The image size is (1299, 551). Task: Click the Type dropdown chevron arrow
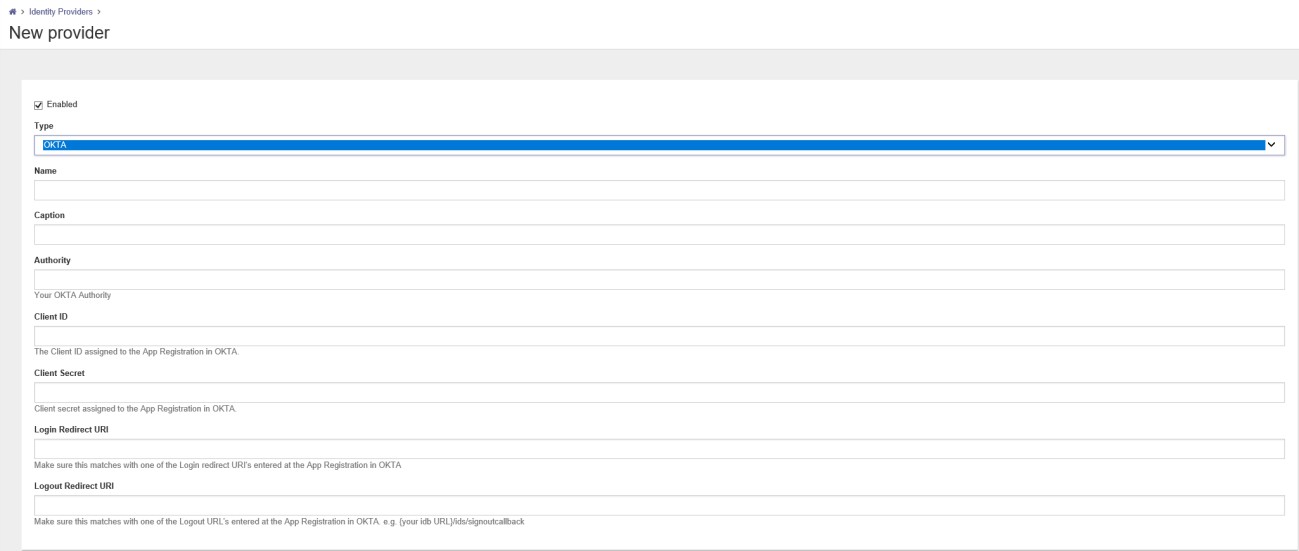1272,145
